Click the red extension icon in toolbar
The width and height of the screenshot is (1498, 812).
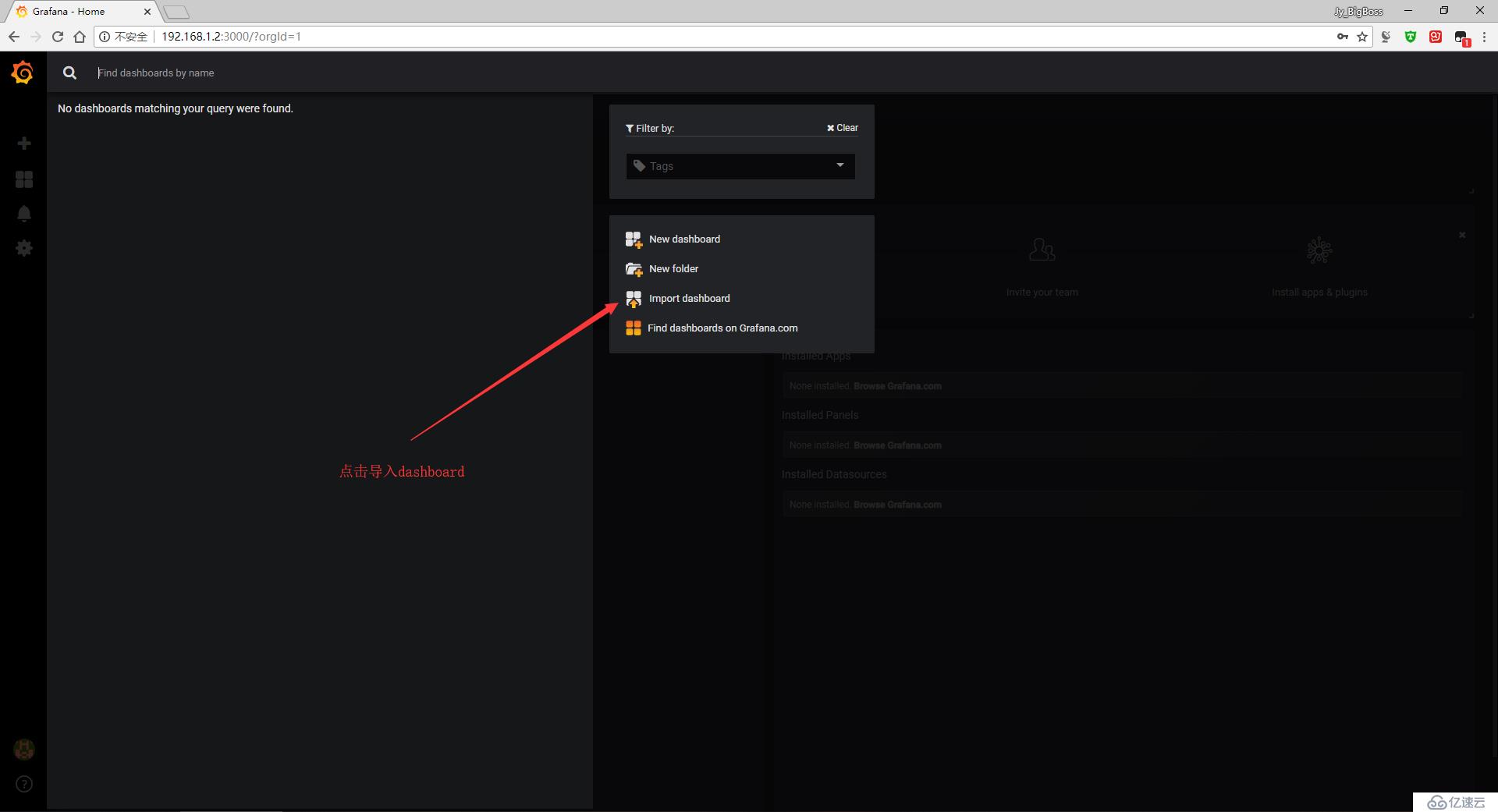[1436, 37]
